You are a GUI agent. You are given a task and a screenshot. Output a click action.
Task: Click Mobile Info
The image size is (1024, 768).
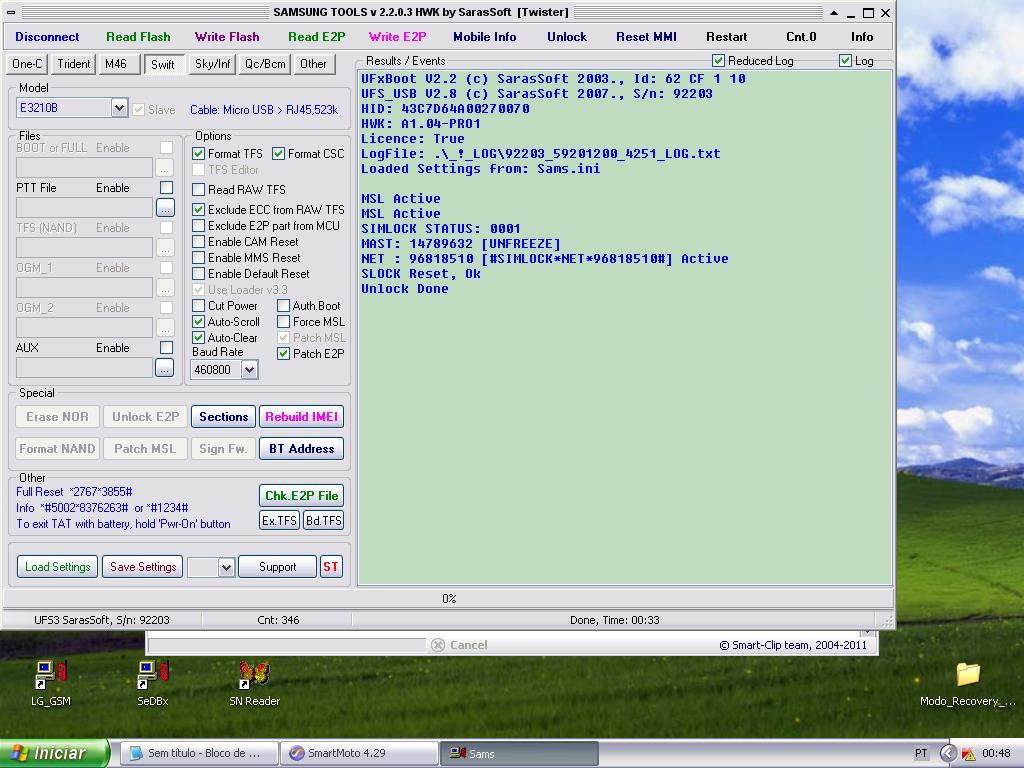485,37
